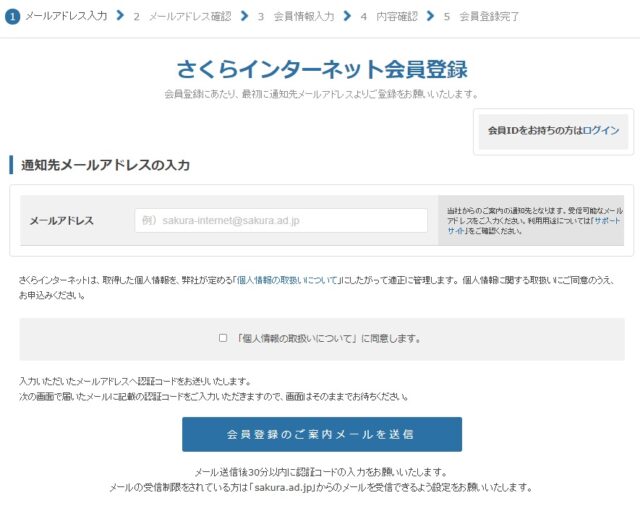Click the メール送信後30分以内 notice text
Viewport: 640px width, 511px height.
tap(321, 472)
